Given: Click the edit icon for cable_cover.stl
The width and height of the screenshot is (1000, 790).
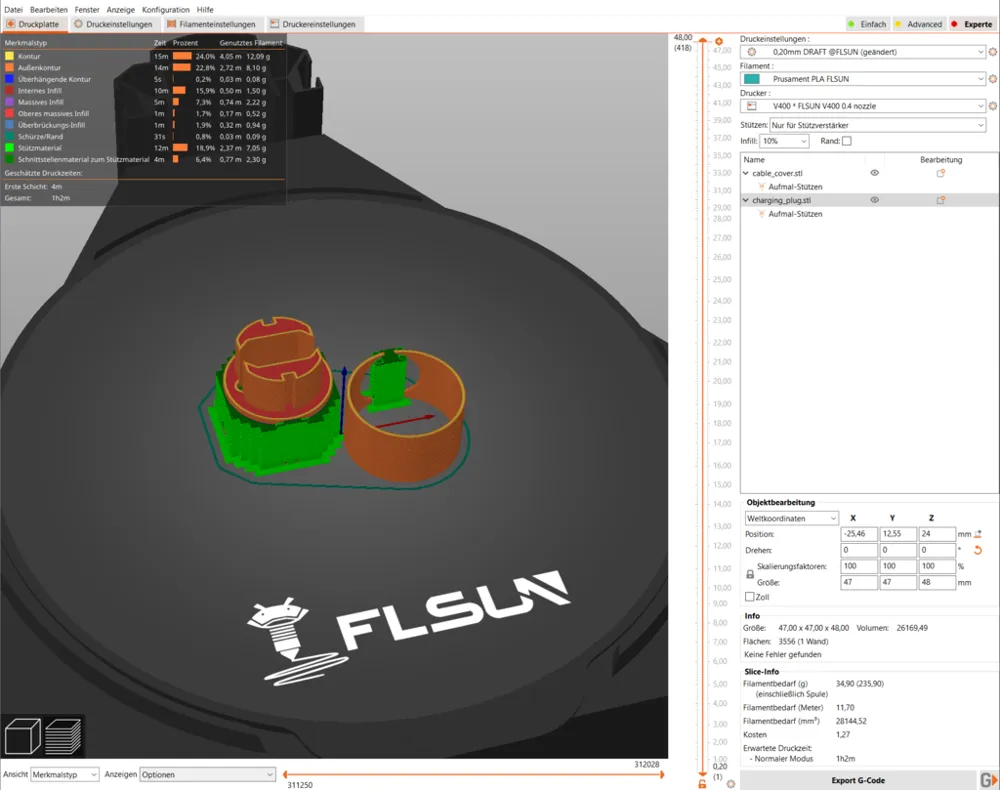Looking at the screenshot, I should pyautogui.click(x=940, y=173).
